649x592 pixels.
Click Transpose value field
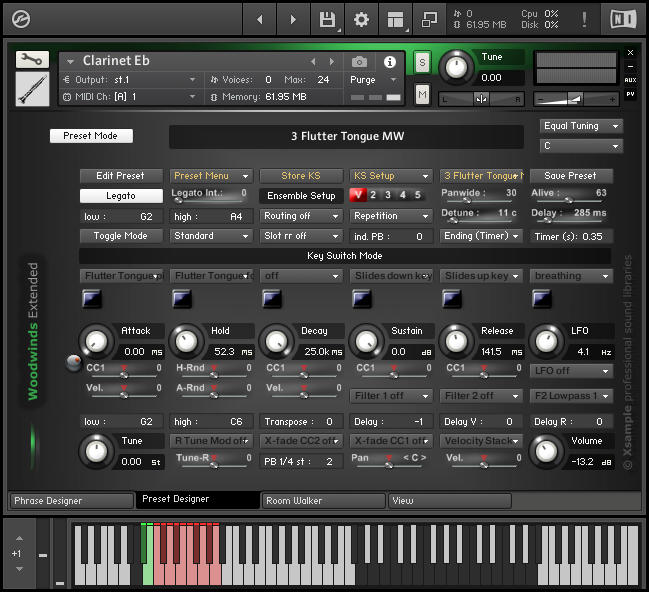pyautogui.click(x=301, y=422)
